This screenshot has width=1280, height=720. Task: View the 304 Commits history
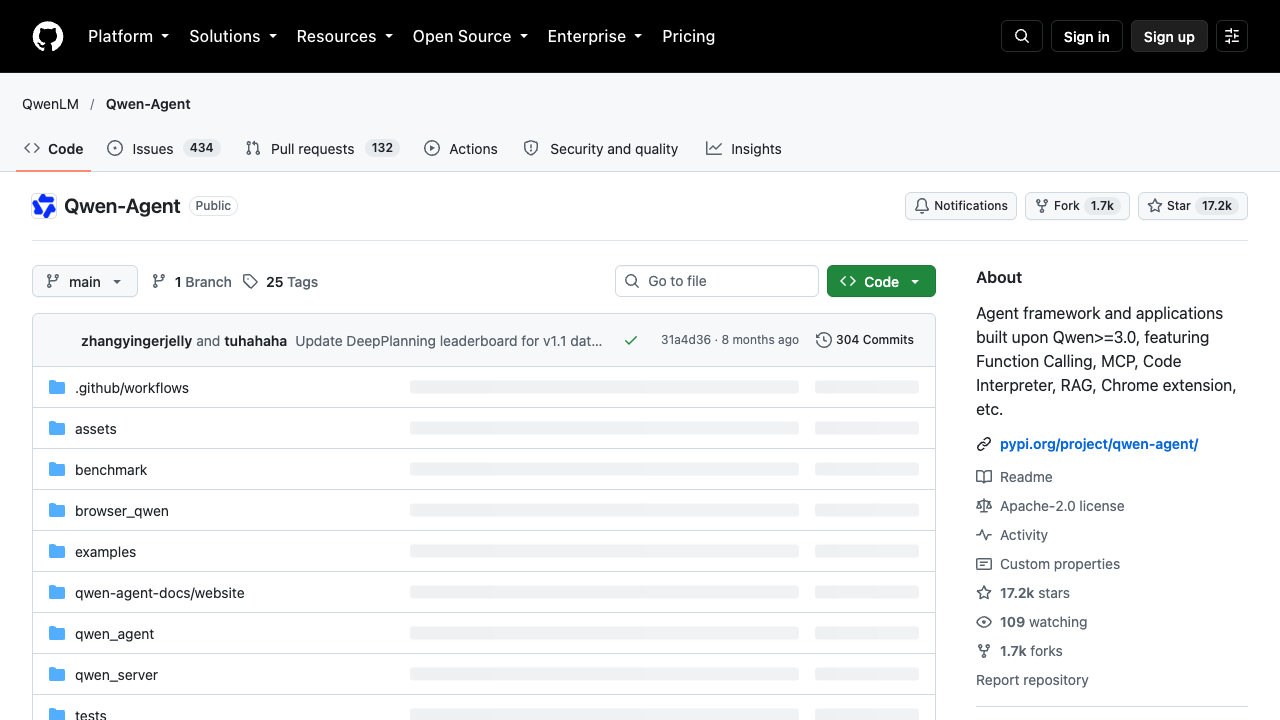tap(865, 340)
